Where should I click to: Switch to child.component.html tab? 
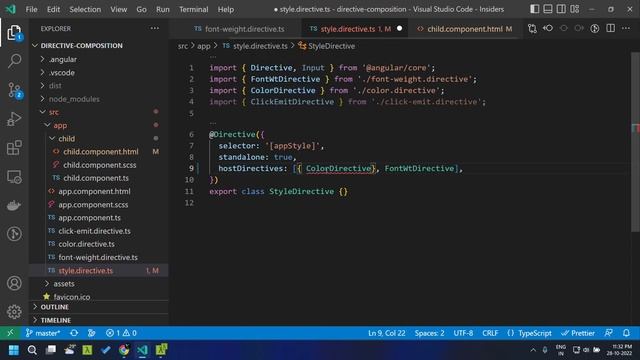point(464,29)
